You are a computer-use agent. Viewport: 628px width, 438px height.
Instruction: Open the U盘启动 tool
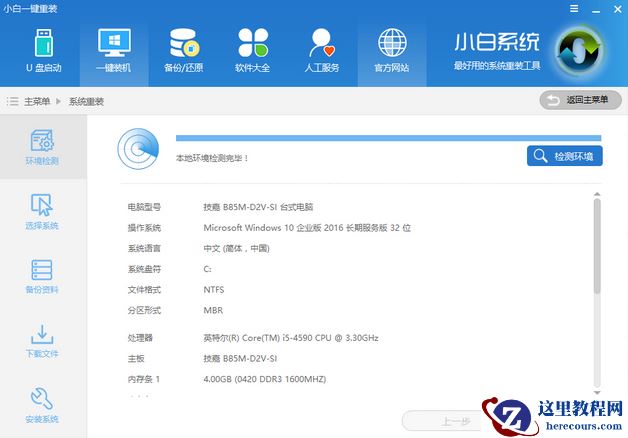coord(44,51)
